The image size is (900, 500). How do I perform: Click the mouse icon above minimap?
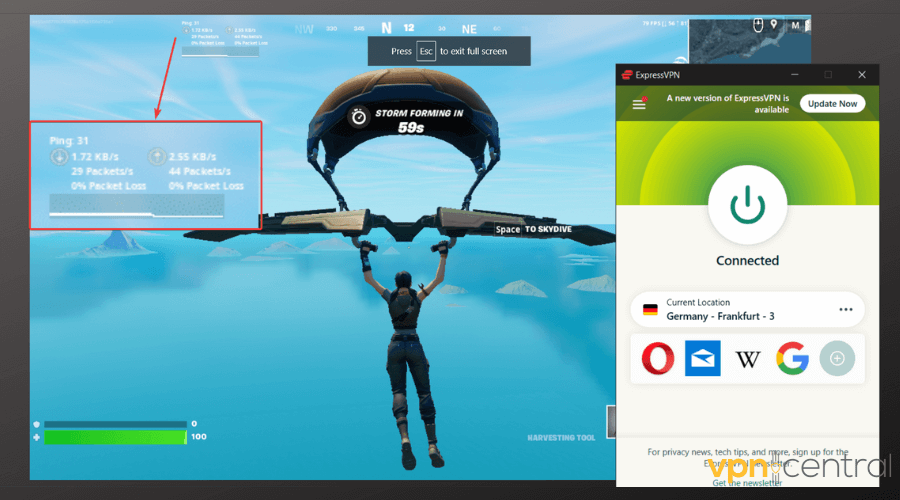tap(758, 25)
